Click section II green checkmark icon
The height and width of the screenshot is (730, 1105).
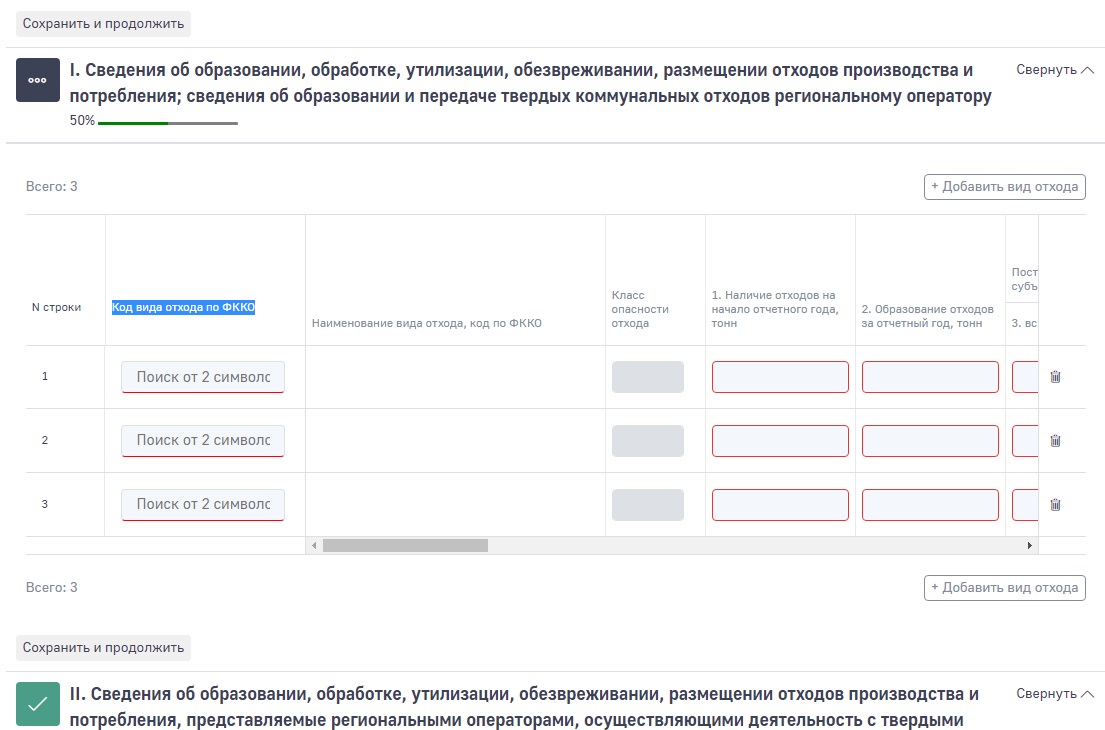pos(38,704)
